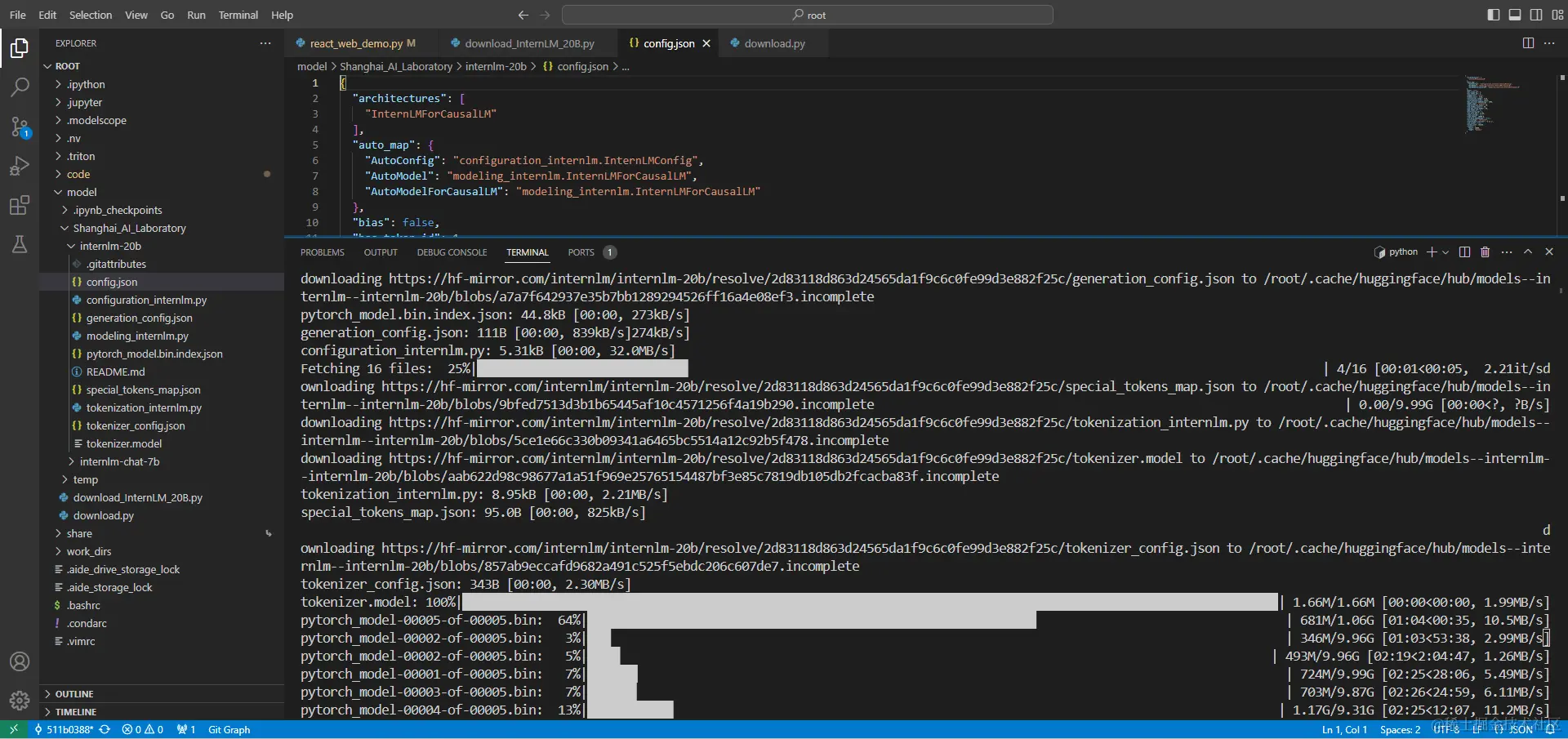Collapse the Shanghai_AI_Laboratory folder
This screenshot has width=1568, height=739.
tap(163, 228)
